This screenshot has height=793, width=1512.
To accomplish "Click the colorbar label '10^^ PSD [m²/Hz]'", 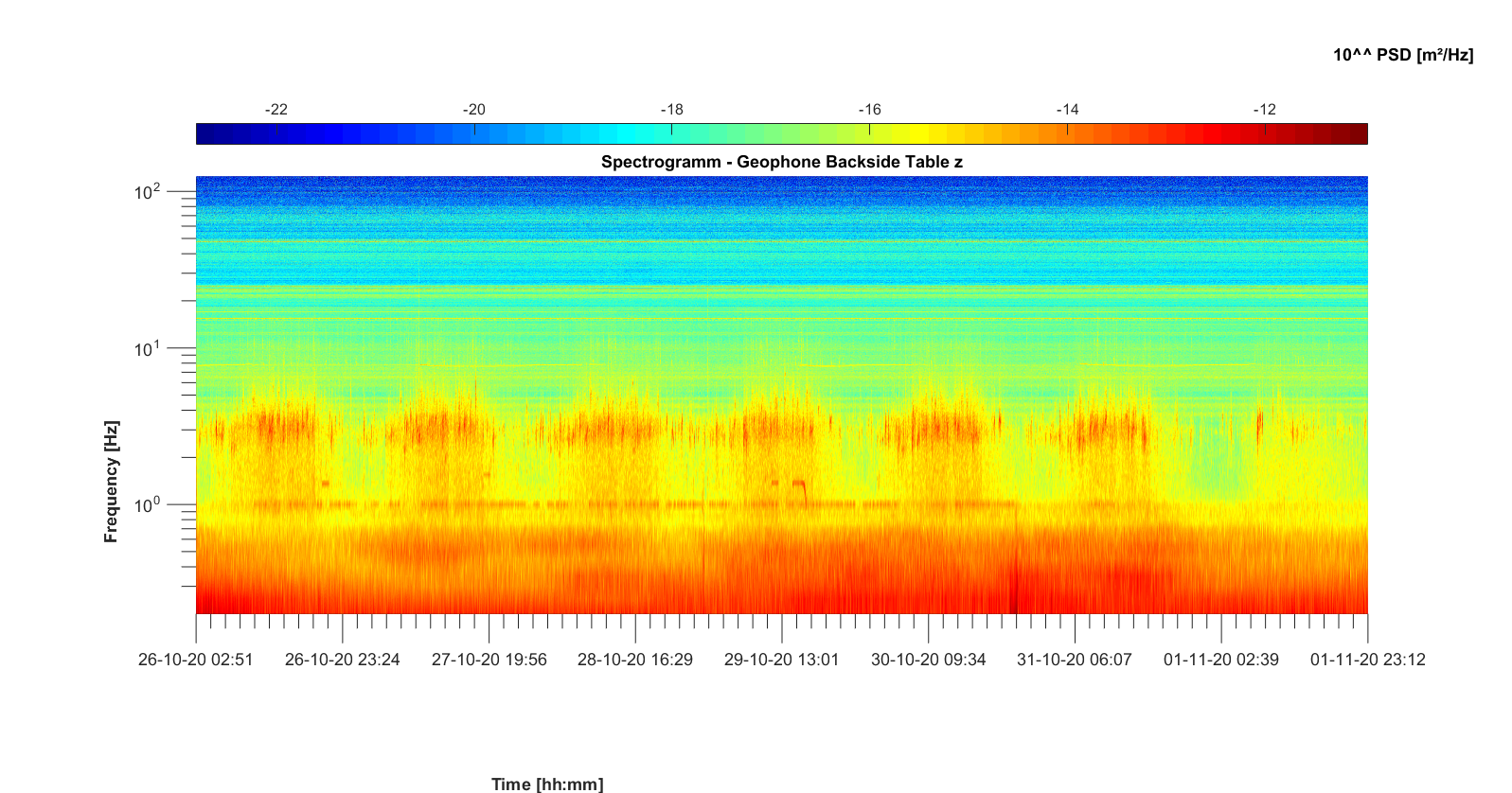I will coord(1402,55).
